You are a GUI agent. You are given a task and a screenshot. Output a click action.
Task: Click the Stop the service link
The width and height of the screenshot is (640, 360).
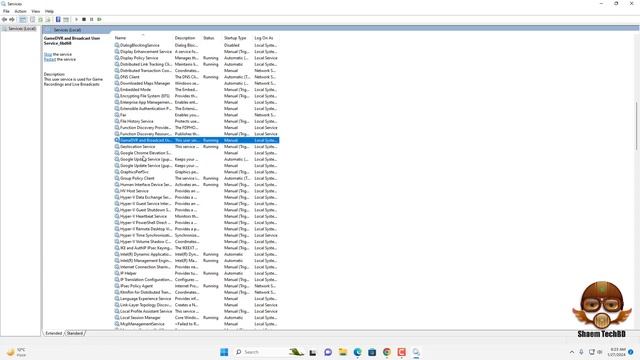[x=48, y=54]
